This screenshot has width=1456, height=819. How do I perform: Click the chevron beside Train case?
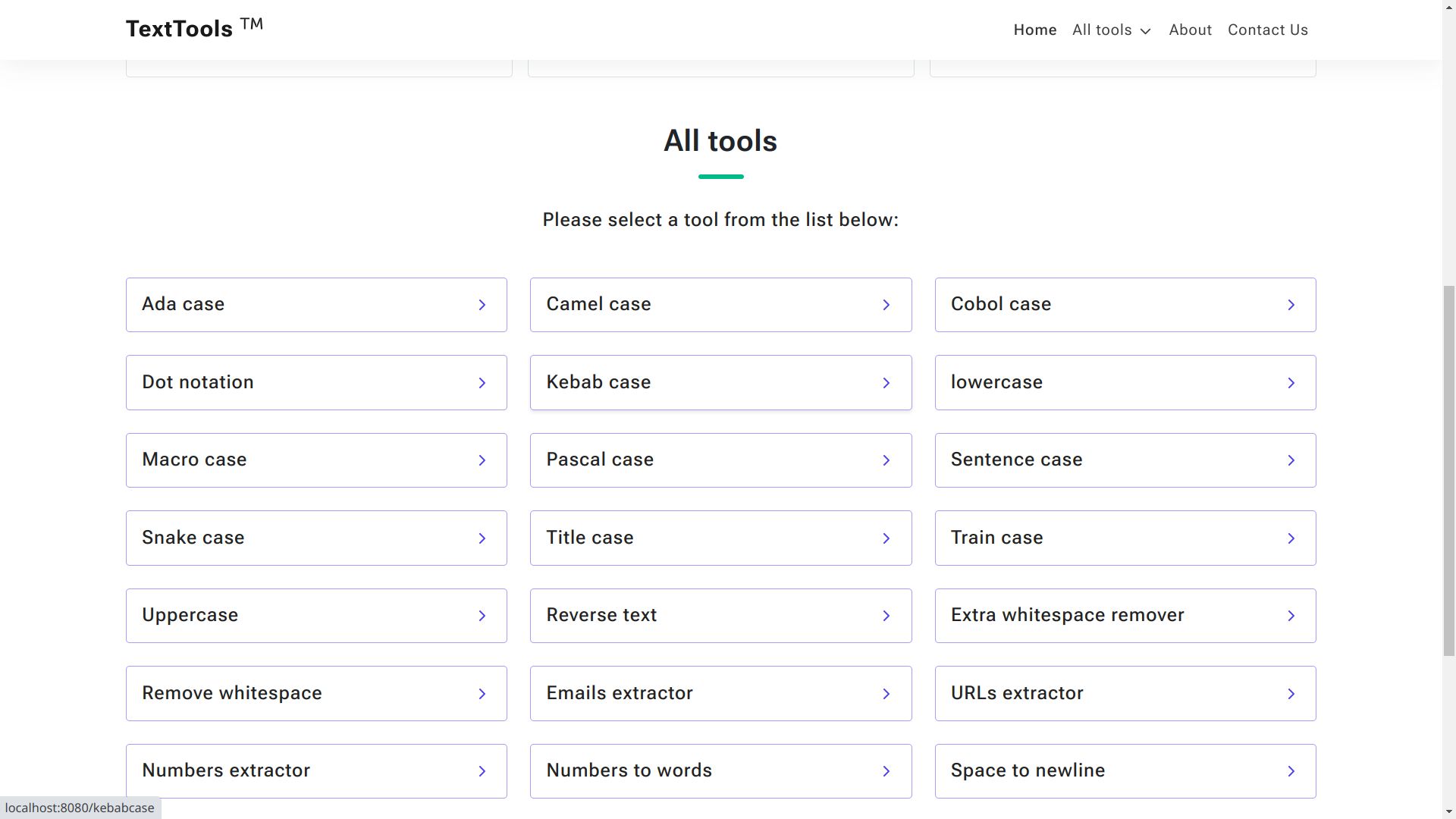pyautogui.click(x=1291, y=538)
